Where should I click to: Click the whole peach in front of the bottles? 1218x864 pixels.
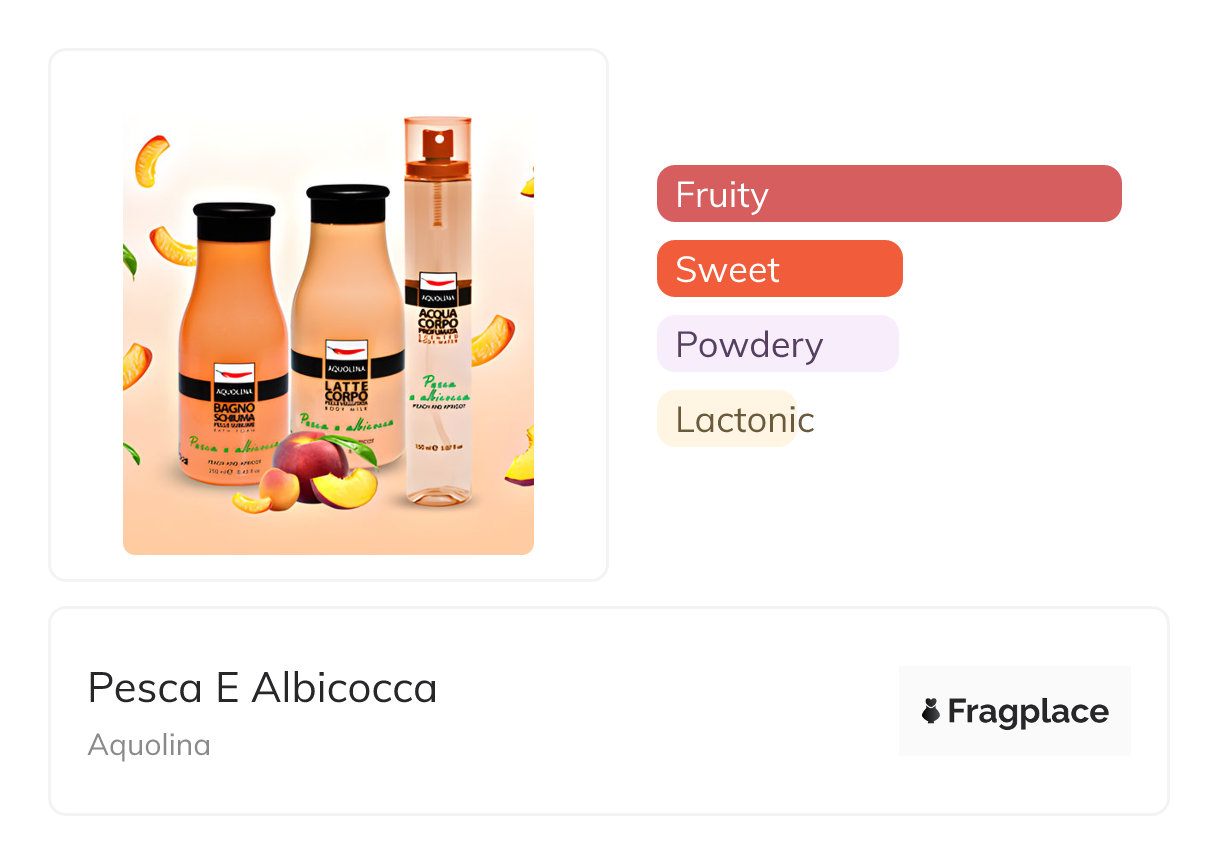click(x=308, y=460)
